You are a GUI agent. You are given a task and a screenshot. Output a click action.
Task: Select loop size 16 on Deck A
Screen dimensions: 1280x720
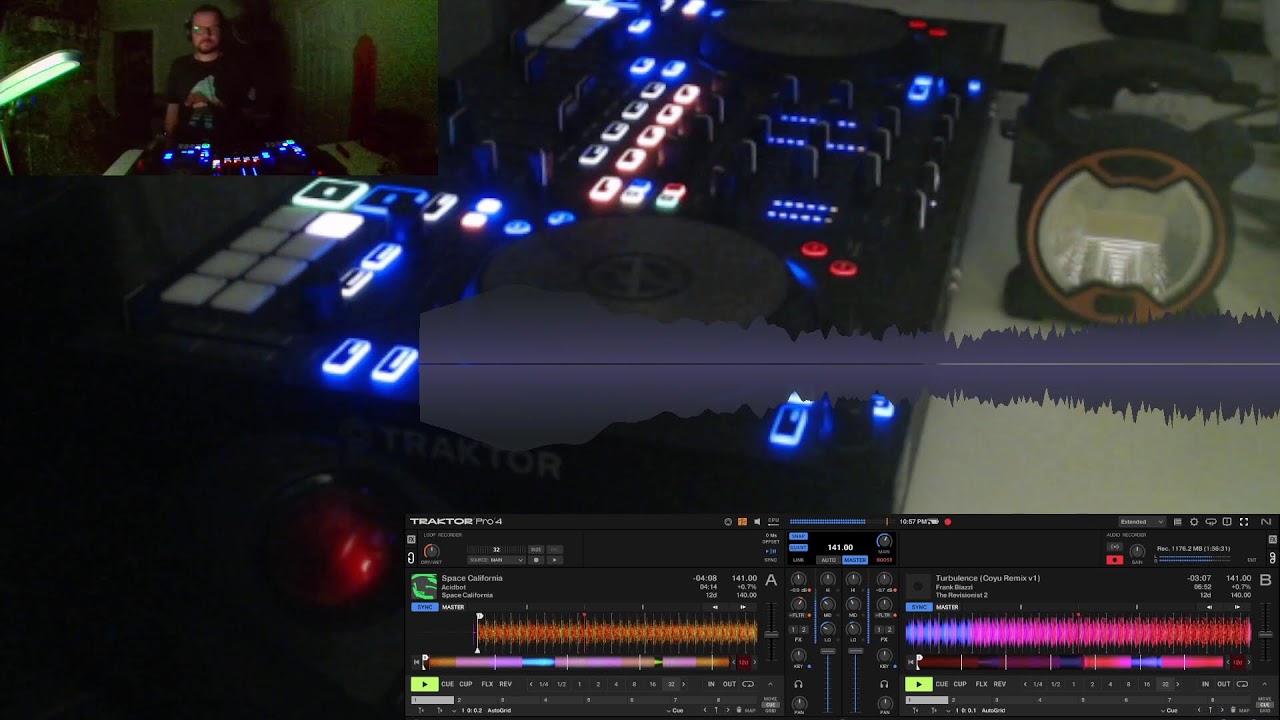[653, 684]
